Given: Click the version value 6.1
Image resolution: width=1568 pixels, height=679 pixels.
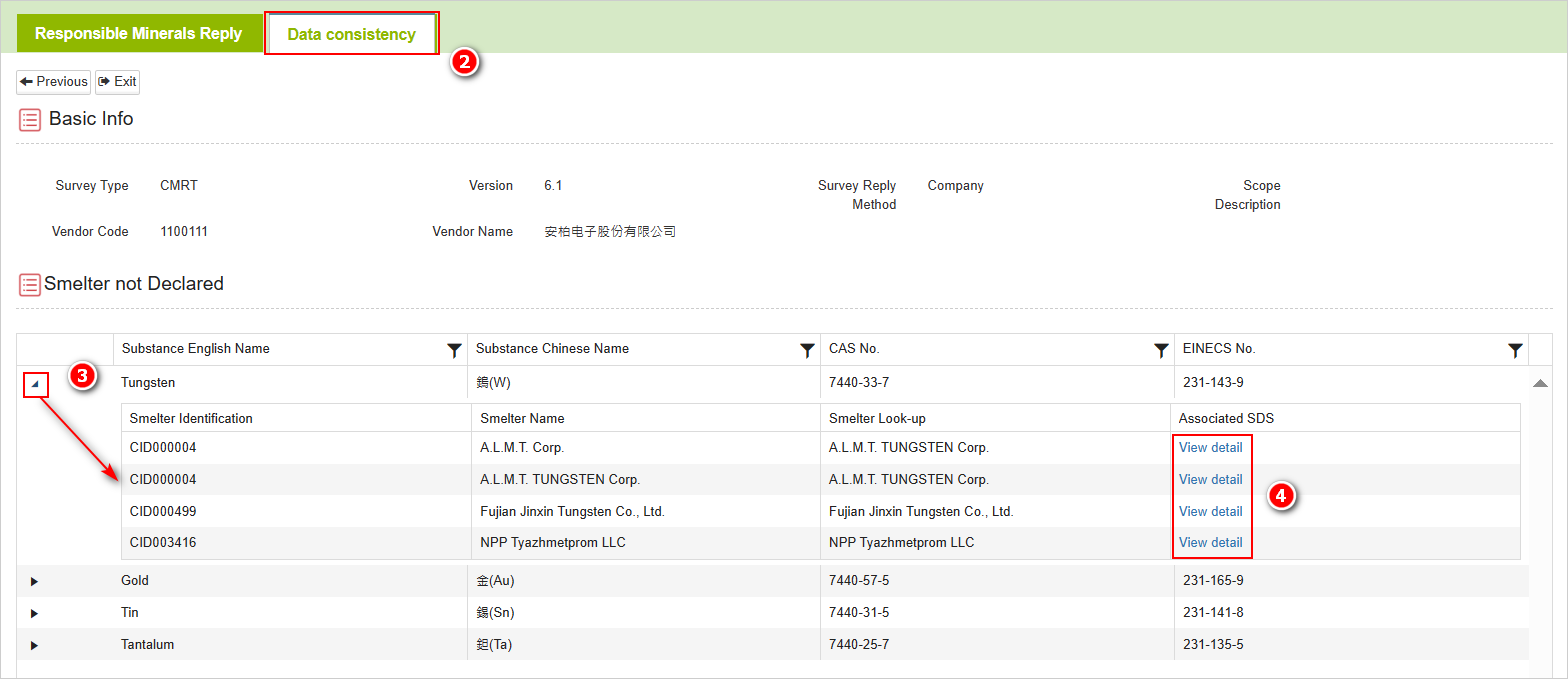Looking at the screenshot, I should (x=553, y=186).
